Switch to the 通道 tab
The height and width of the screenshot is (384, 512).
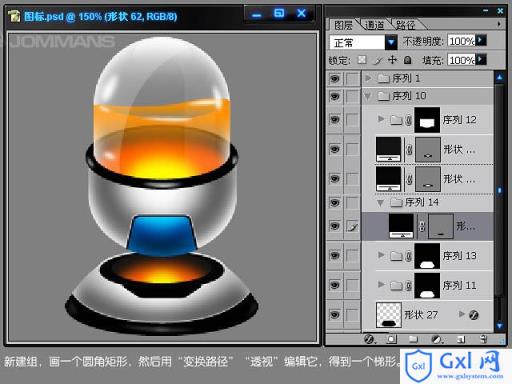point(374,25)
